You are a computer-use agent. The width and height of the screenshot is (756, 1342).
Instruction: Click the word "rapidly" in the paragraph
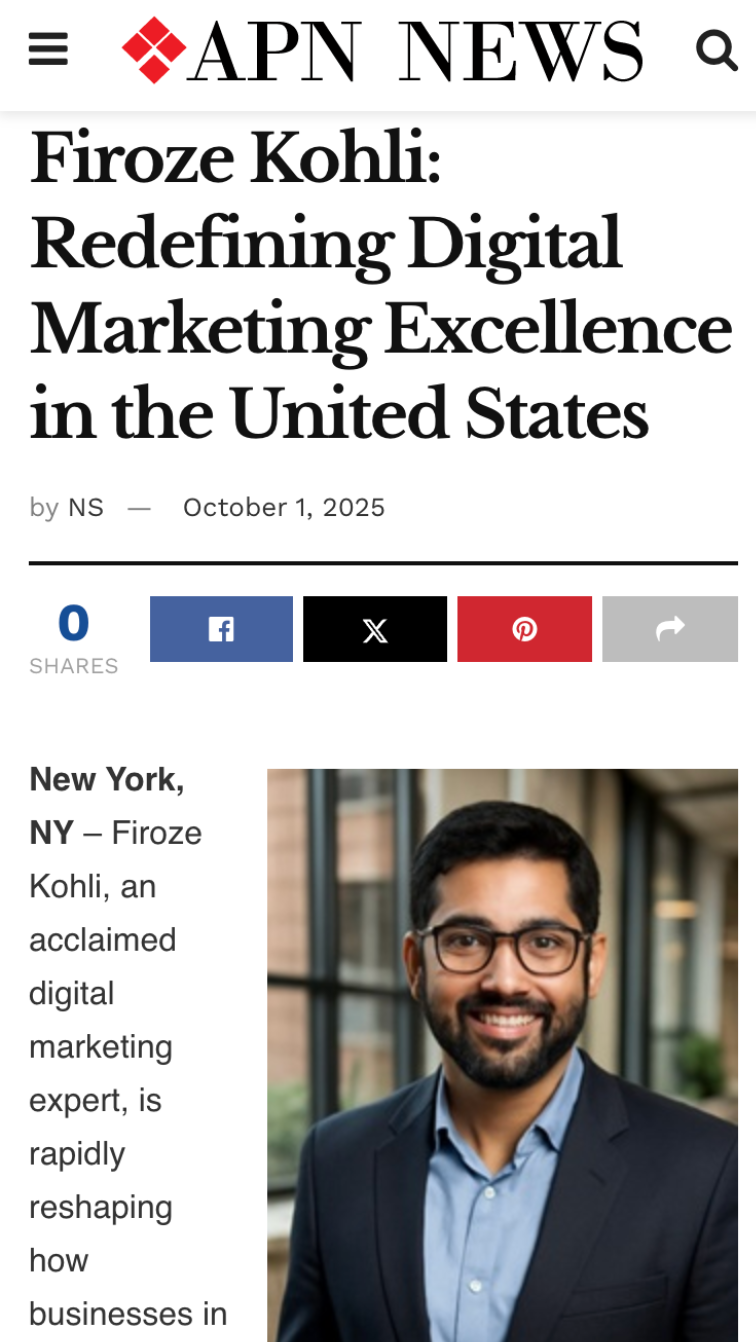[77, 1154]
